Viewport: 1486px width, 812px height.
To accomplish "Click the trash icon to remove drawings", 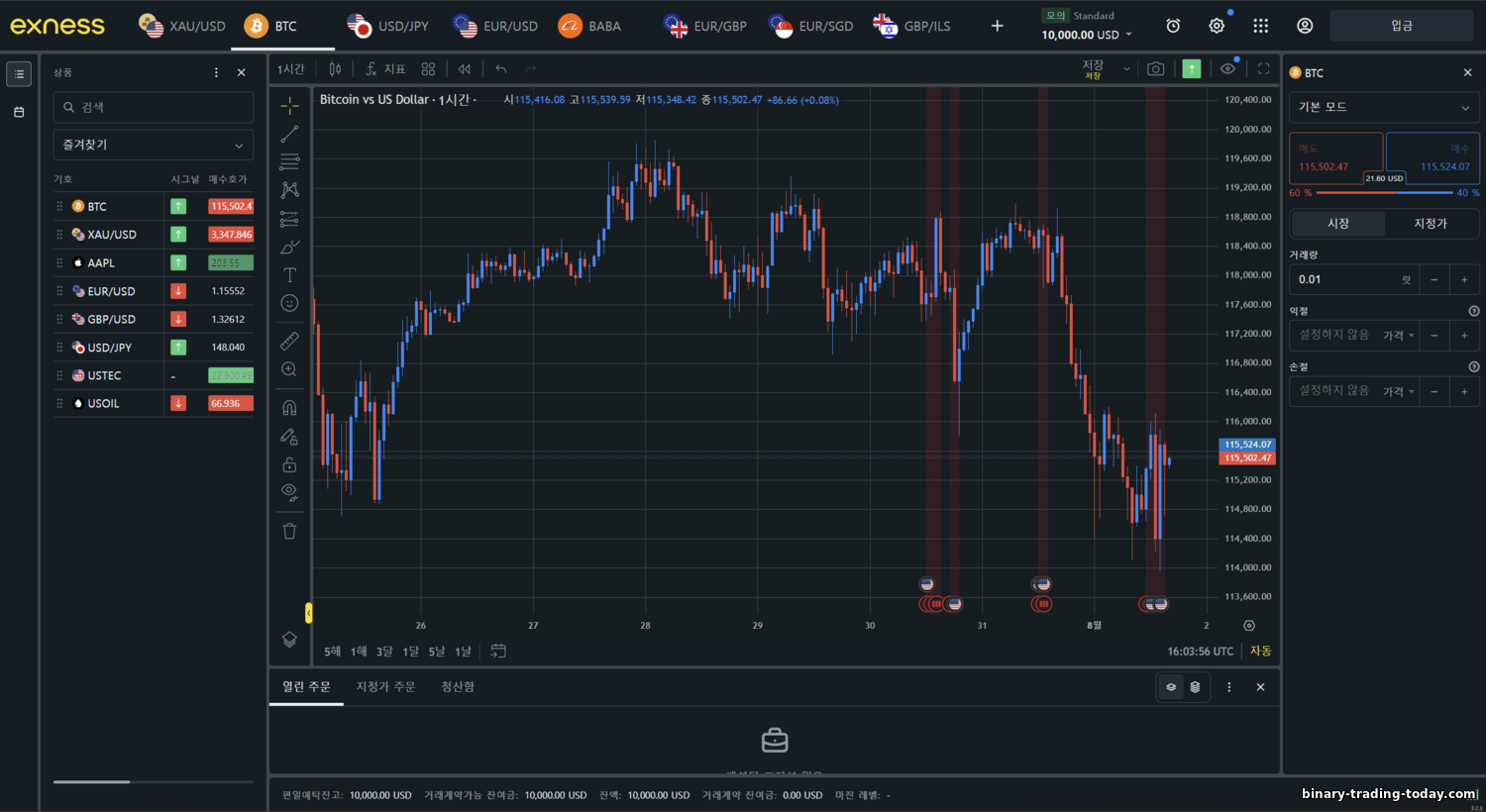I will pos(289,531).
